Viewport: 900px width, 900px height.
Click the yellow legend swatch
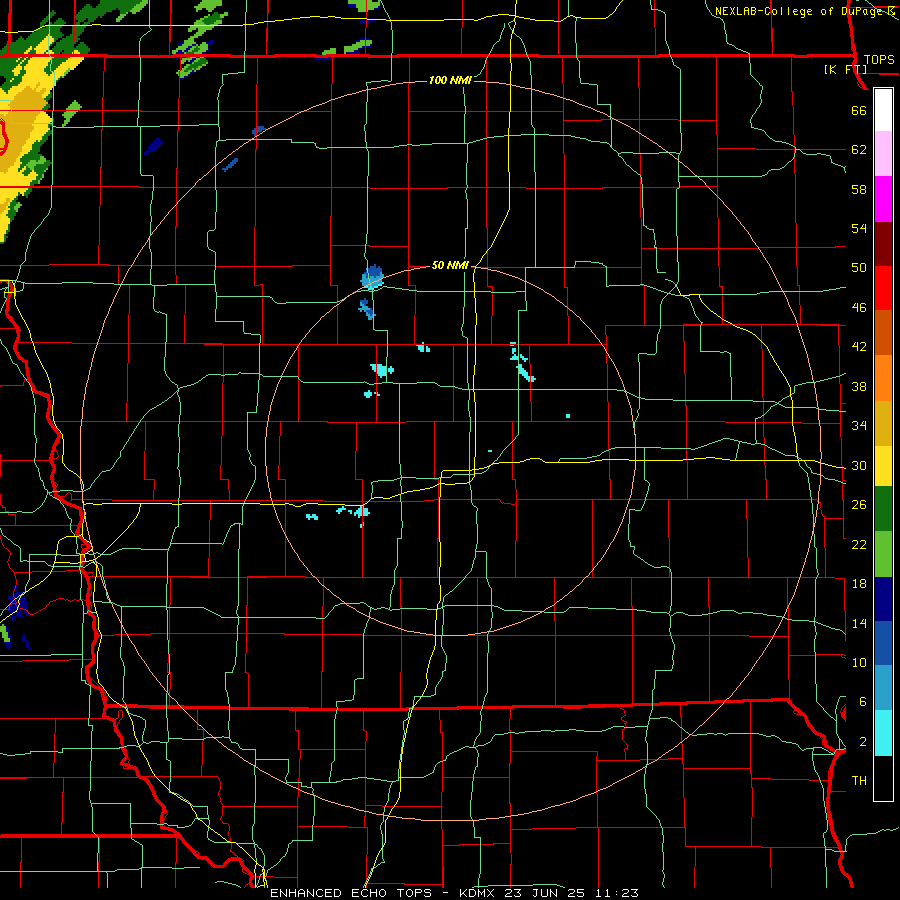click(x=883, y=466)
